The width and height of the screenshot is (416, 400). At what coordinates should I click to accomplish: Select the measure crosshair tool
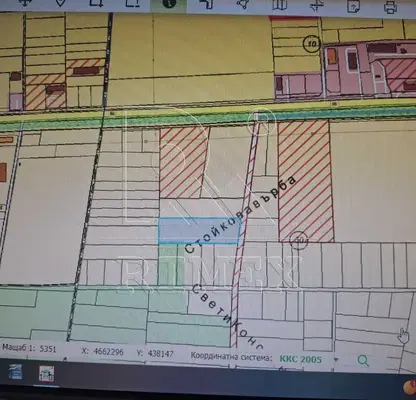[x=317, y=5]
